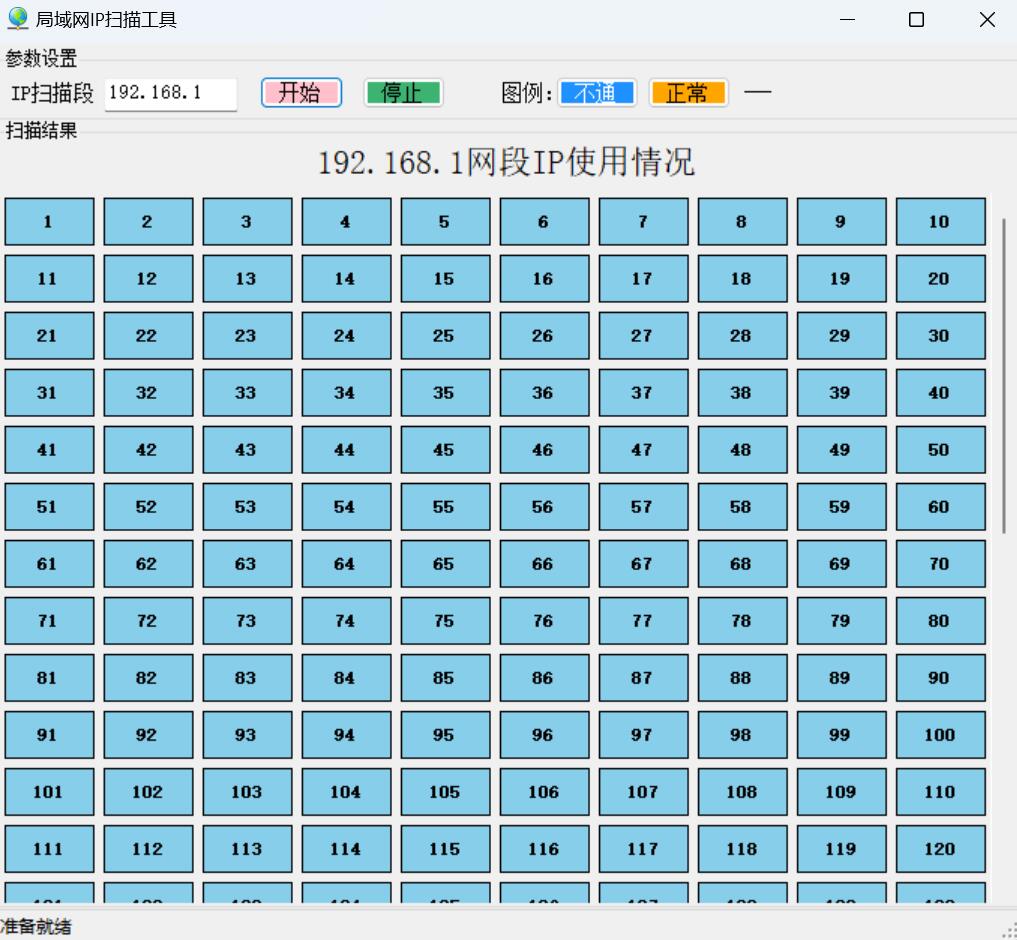Click the vertical scrollbar of scan results
Image resolution: width=1017 pixels, height=940 pixels.
point(1004,375)
